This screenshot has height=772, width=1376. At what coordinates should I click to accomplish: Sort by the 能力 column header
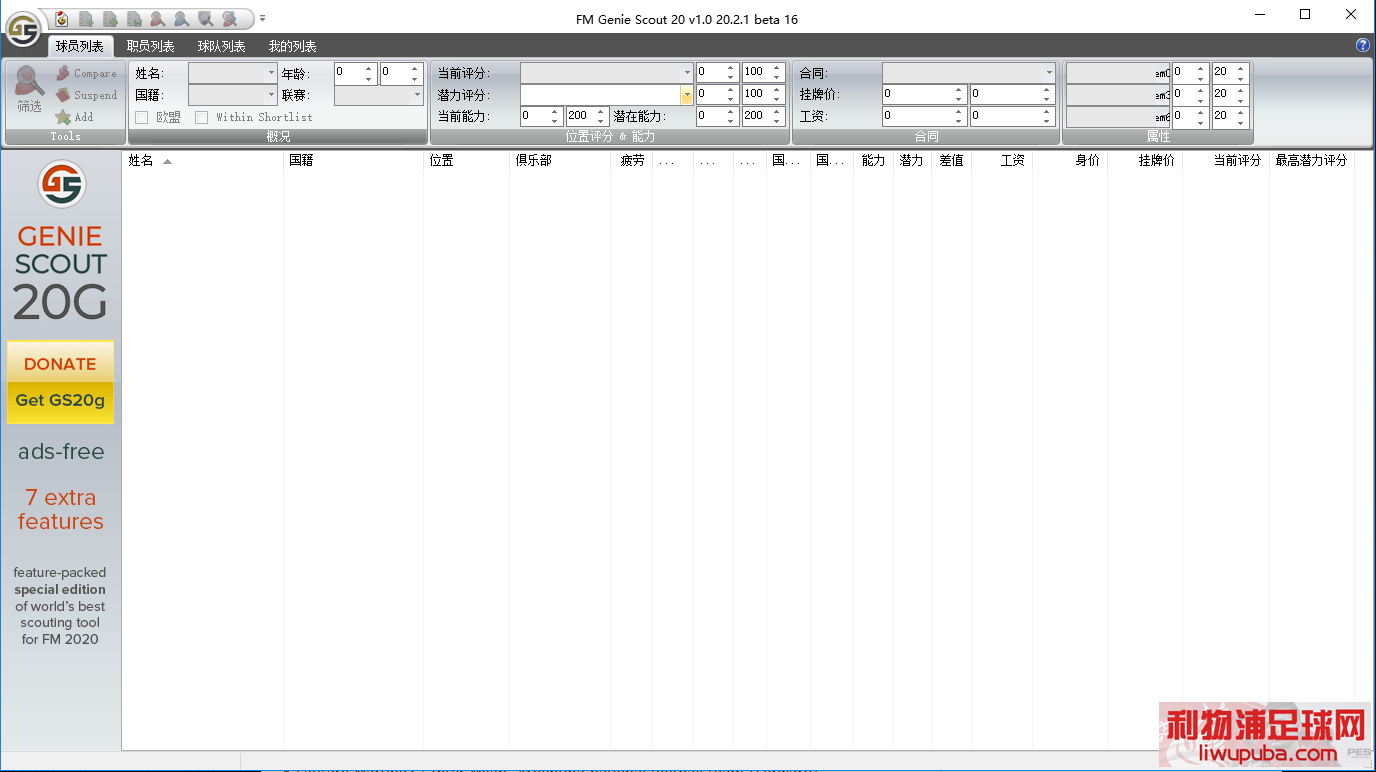(x=873, y=160)
